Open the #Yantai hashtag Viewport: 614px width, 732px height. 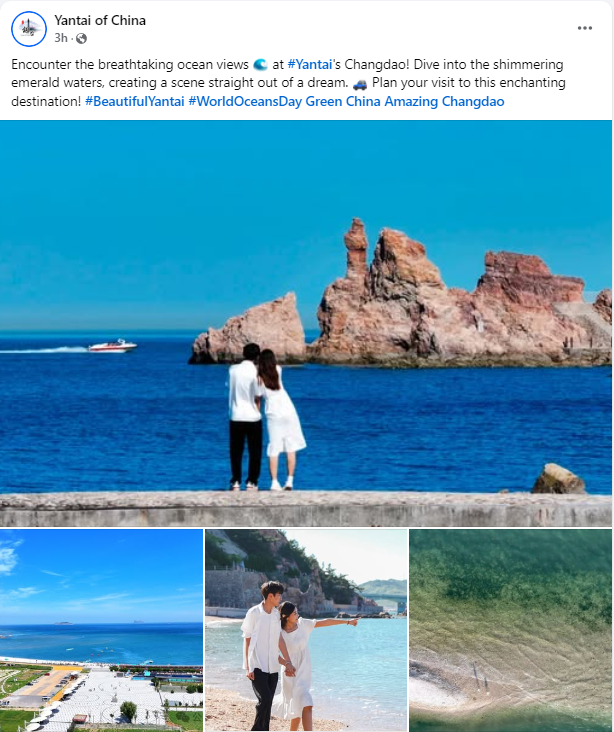click(x=310, y=64)
